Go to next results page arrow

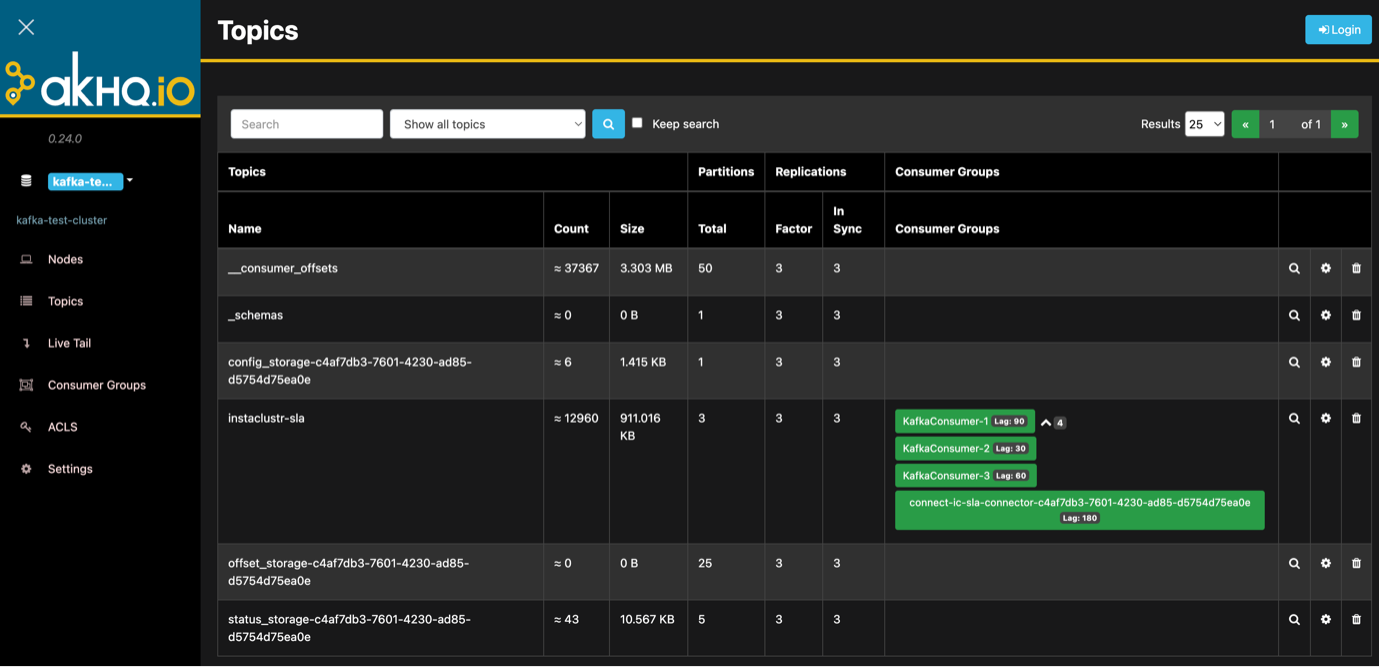click(x=1344, y=124)
